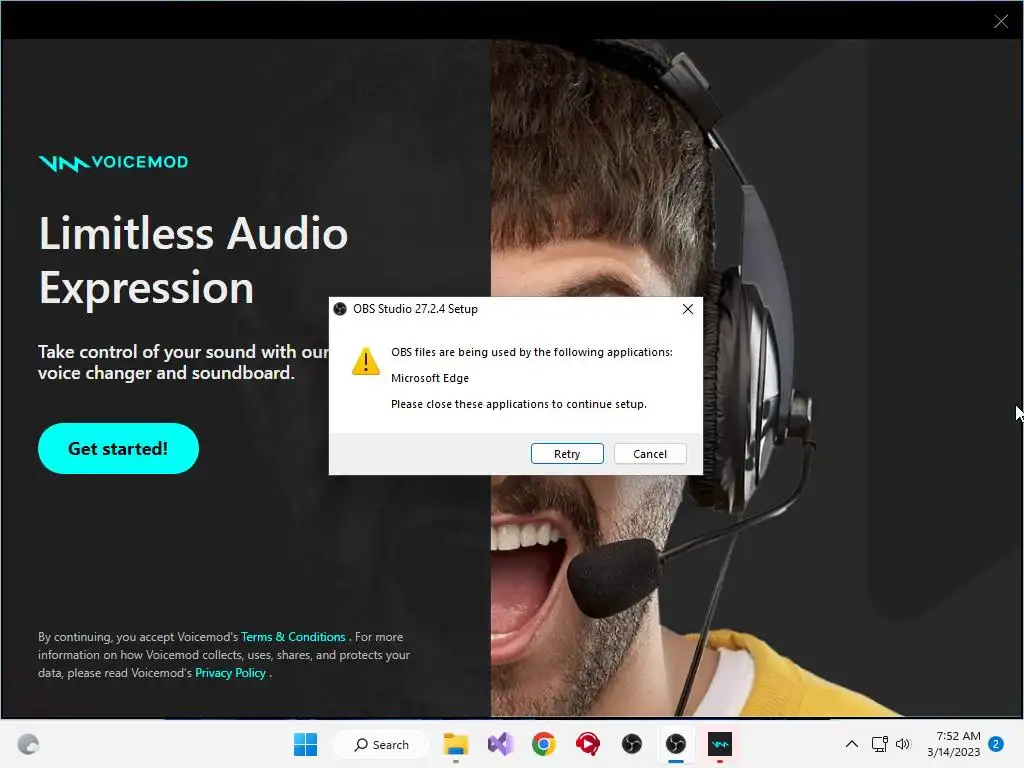Open clock and calendar showing 7:52 AM
Image resolution: width=1024 pixels, height=768 pixels.
coord(953,744)
